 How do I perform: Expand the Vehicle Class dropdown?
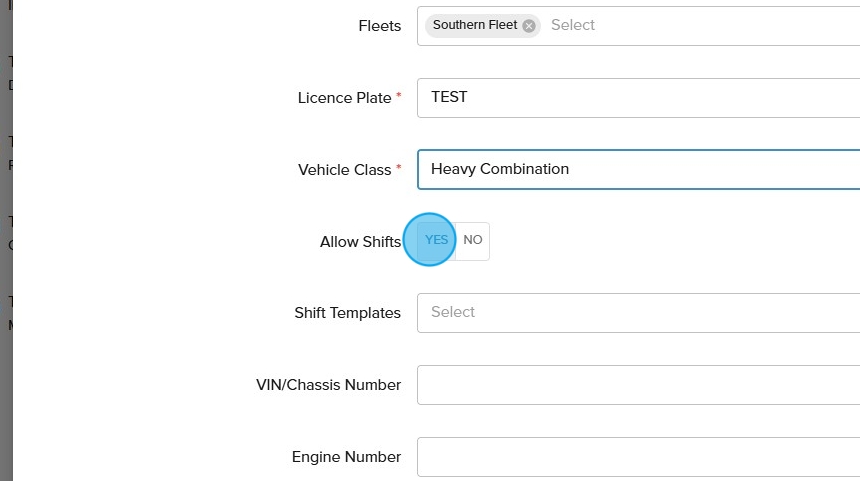[638, 170]
